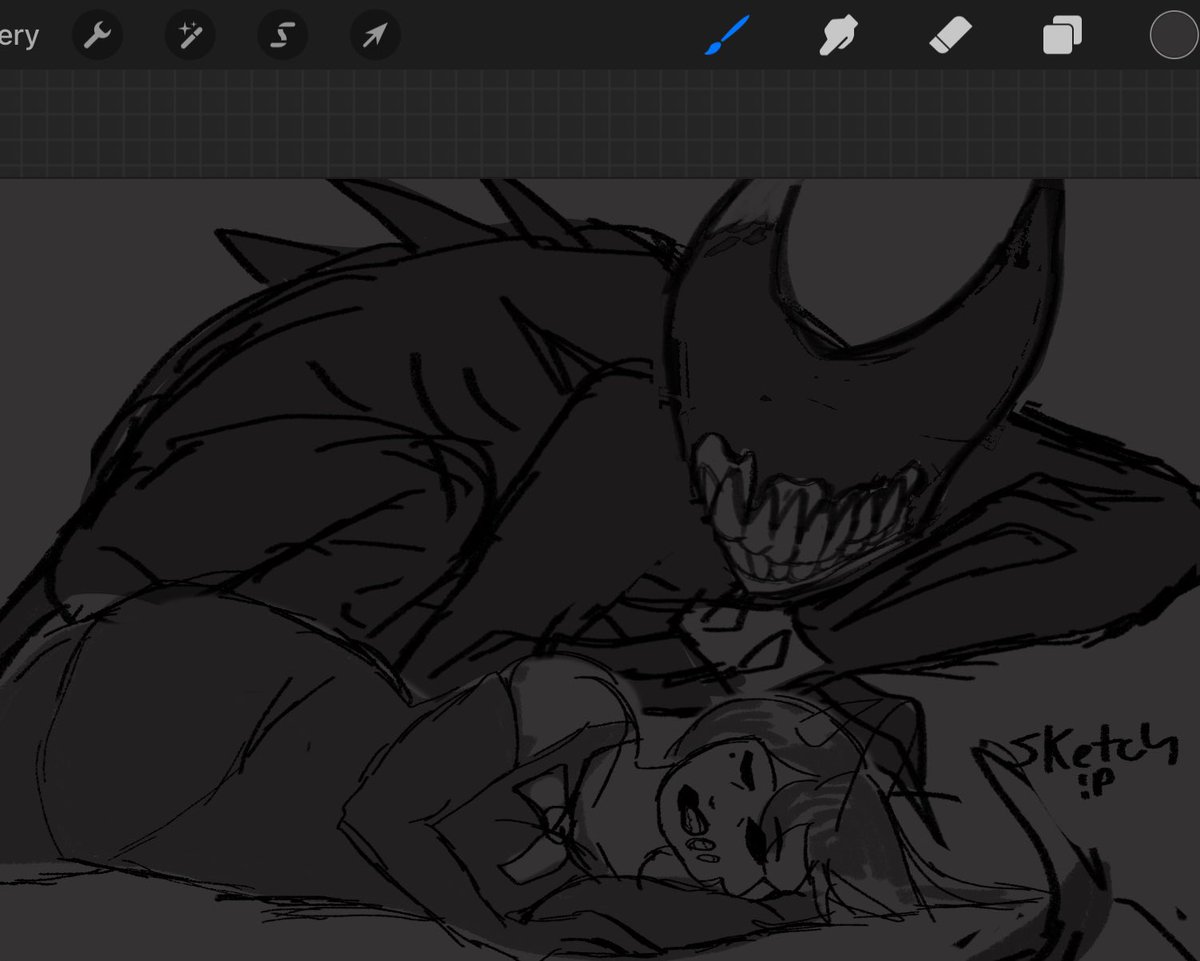1200x961 pixels.
Task: Open the active color circle
Action: click(1174, 36)
